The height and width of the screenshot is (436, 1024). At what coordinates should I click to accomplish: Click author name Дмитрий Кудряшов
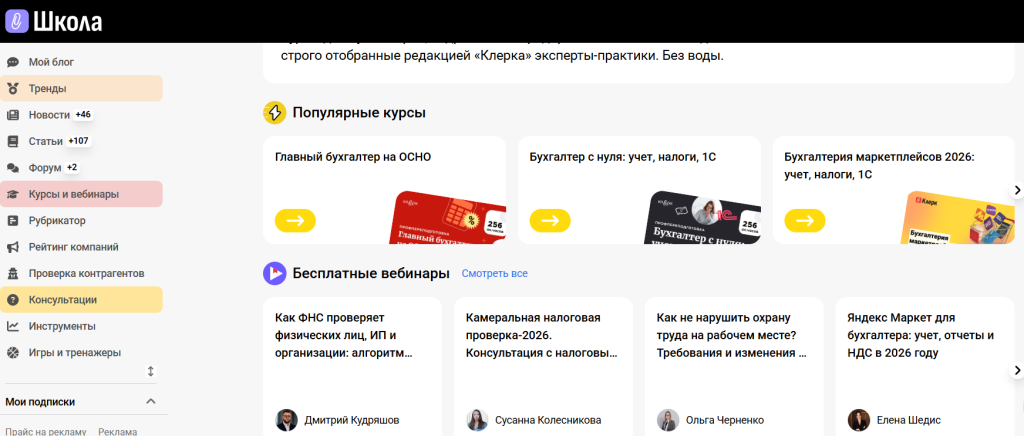351,420
